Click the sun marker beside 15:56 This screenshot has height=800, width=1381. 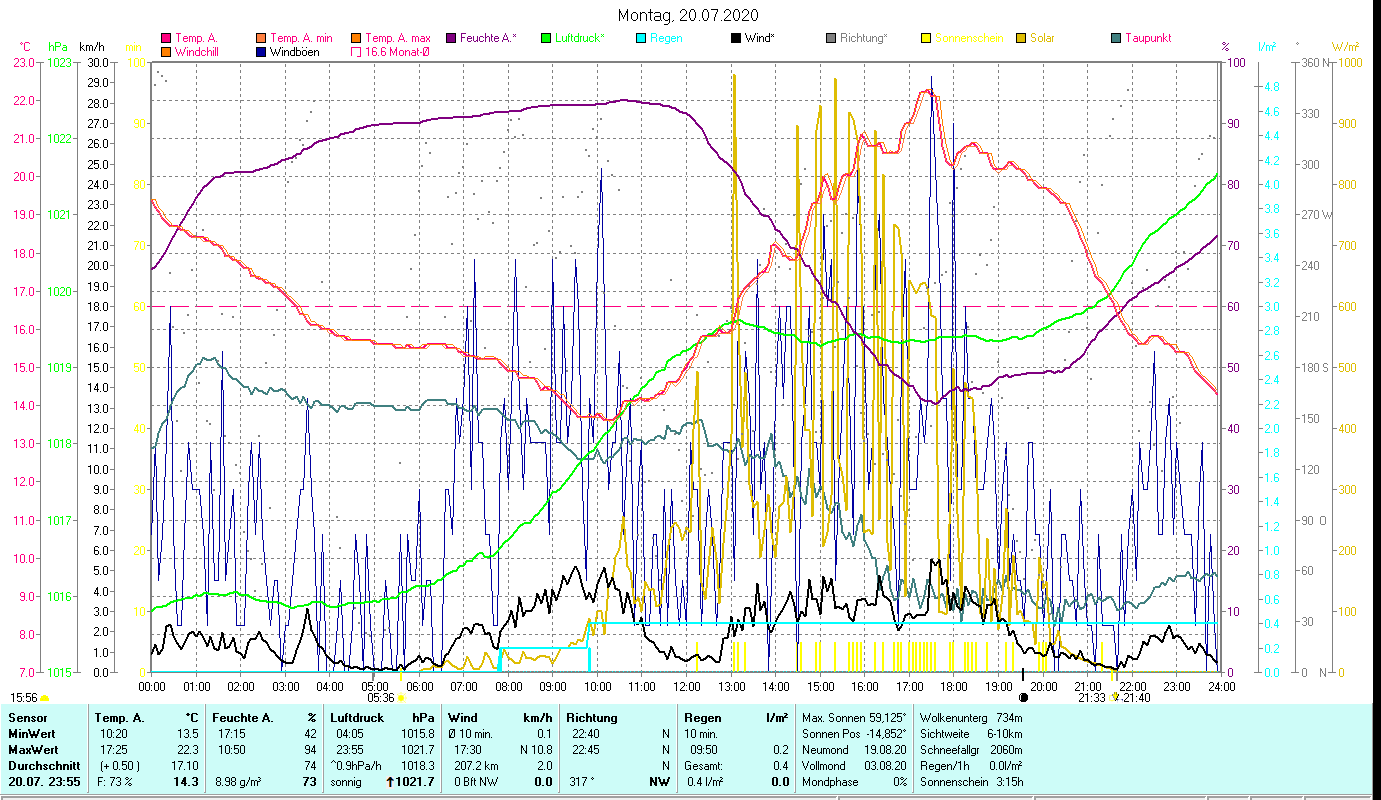coord(44,698)
